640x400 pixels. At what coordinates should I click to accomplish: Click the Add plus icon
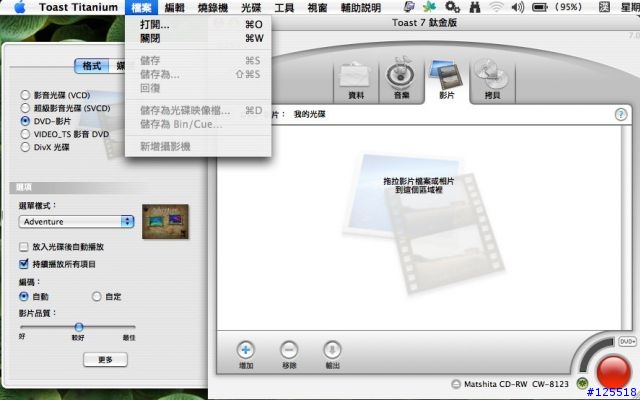click(245, 350)
